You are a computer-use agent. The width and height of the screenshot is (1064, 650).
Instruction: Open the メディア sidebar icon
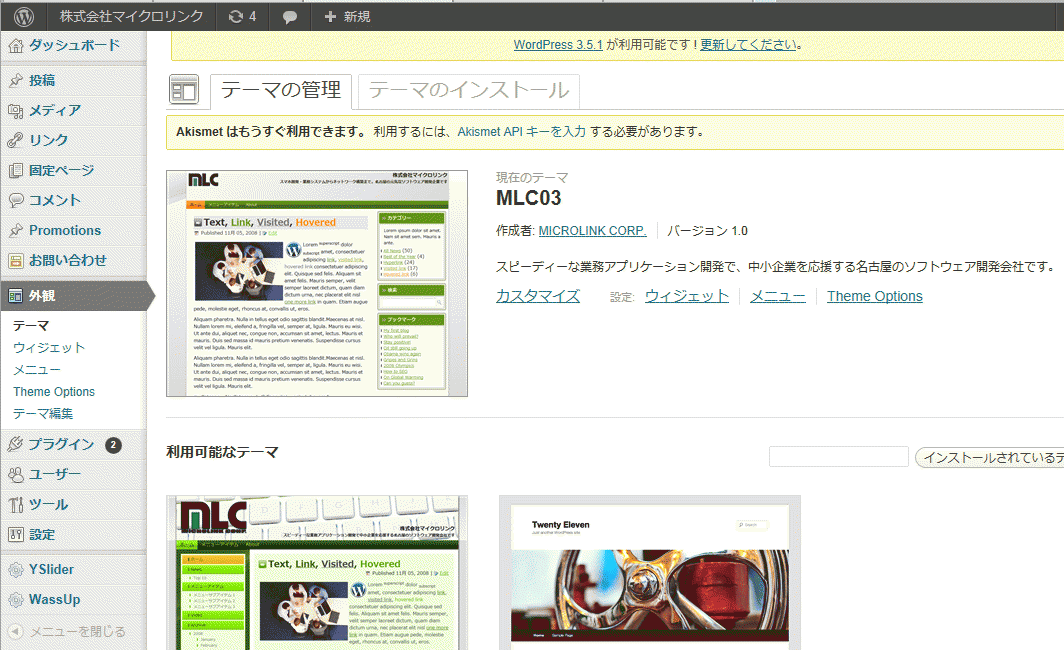click(16, 110)
